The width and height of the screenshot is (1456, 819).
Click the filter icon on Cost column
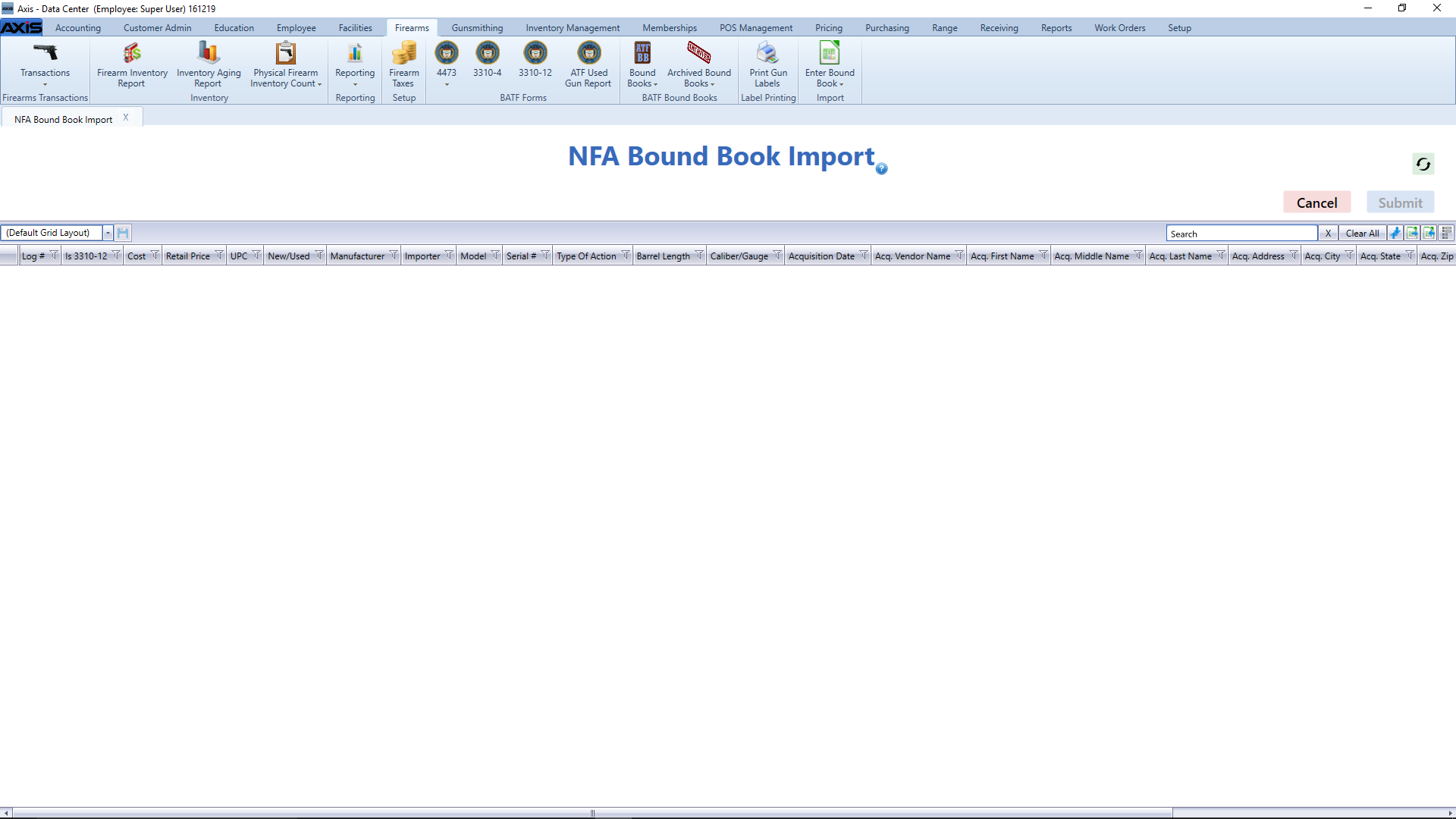(x=155, y=256)
